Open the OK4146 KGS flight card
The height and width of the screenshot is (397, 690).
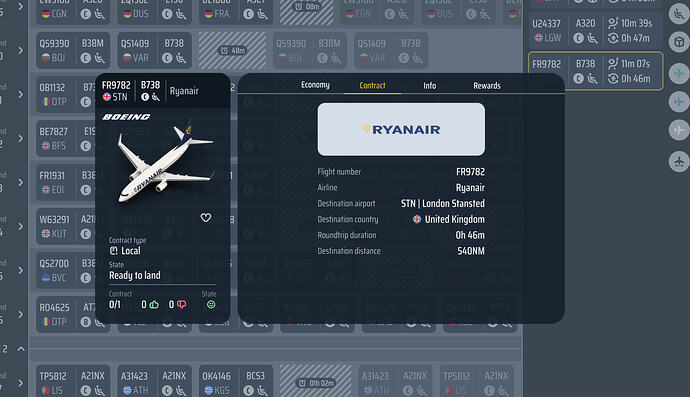pos(235,381)
